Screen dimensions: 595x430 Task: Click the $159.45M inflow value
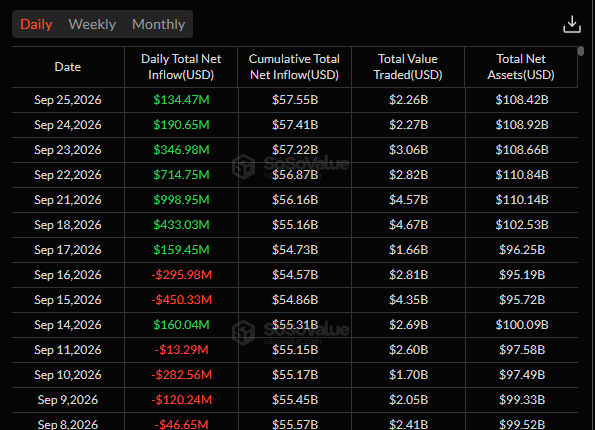(x=181, y=250)
